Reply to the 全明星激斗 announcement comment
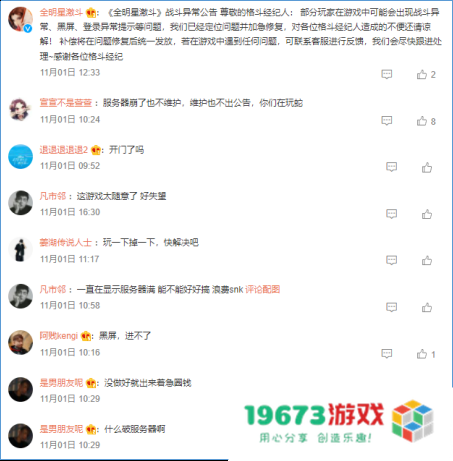Viewport: 453px width, 461px height. tap(387, 74)
